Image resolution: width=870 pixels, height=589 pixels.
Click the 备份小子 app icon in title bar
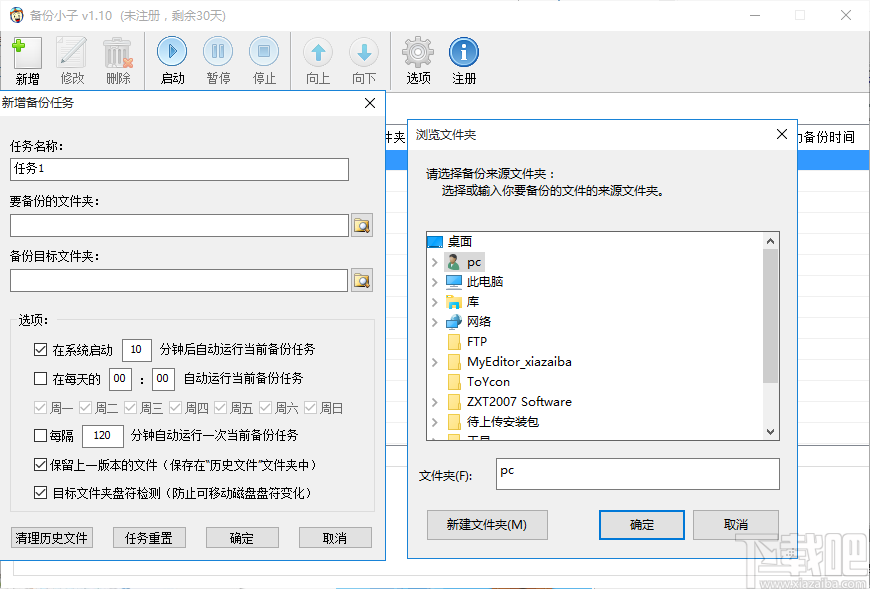click(x=17, y=15)
